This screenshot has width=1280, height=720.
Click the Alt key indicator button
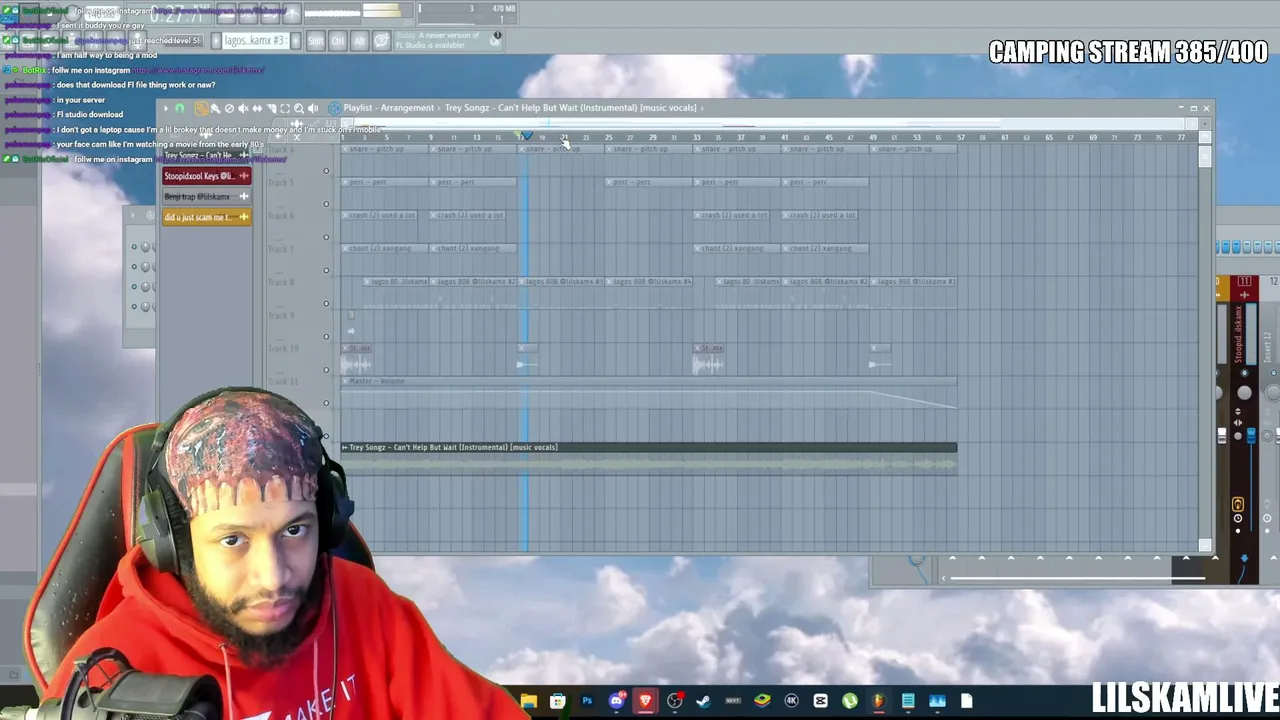359,41
